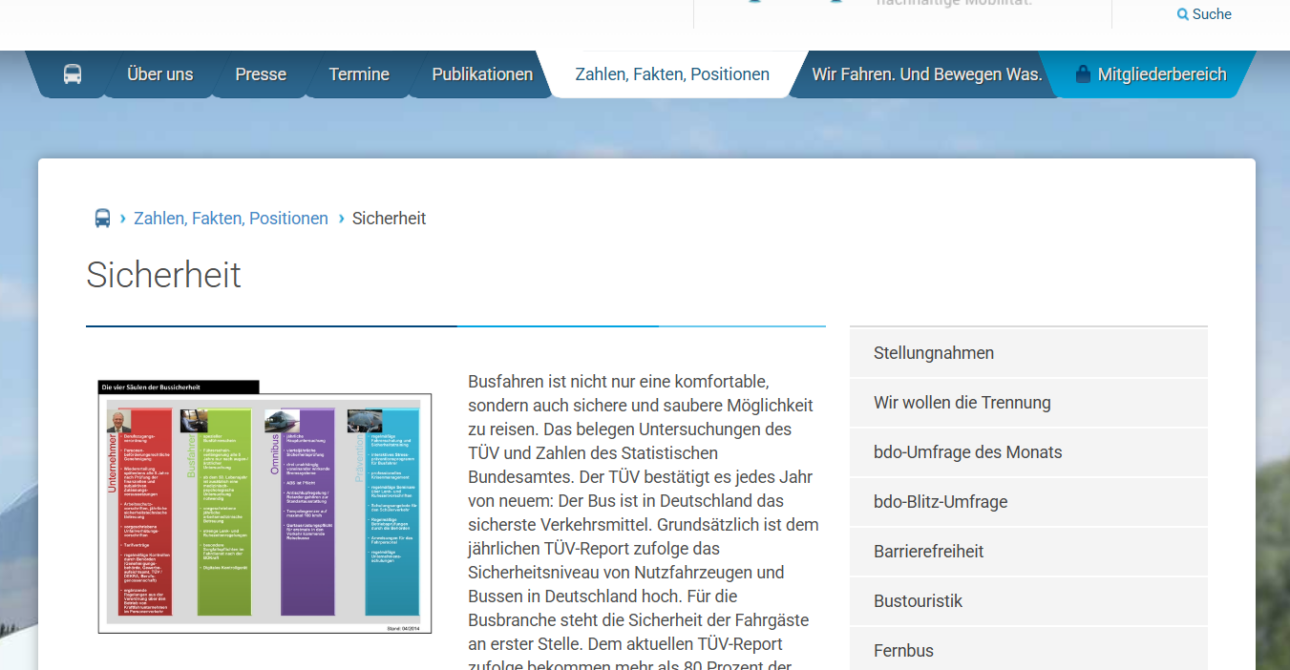Open the Mitgliederbereich login area
The width and height of the screenshot is (1290, 670).
(1161, 74)
